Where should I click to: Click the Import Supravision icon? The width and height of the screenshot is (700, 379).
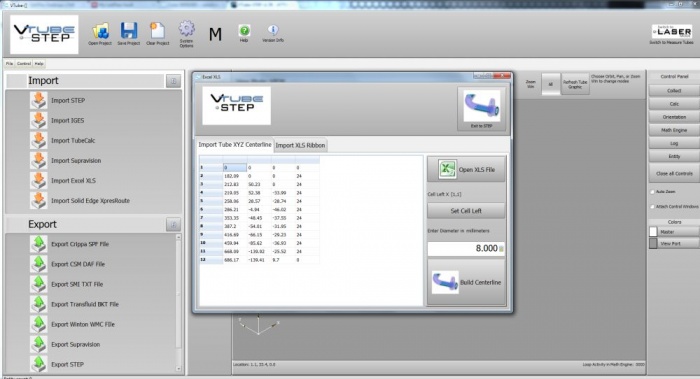[39, 161]
